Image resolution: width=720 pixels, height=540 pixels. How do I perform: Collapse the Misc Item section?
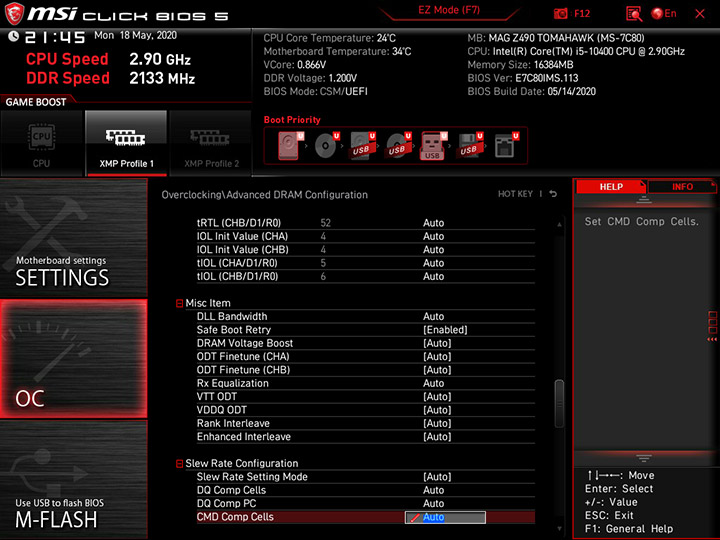(x=180, y=304)
